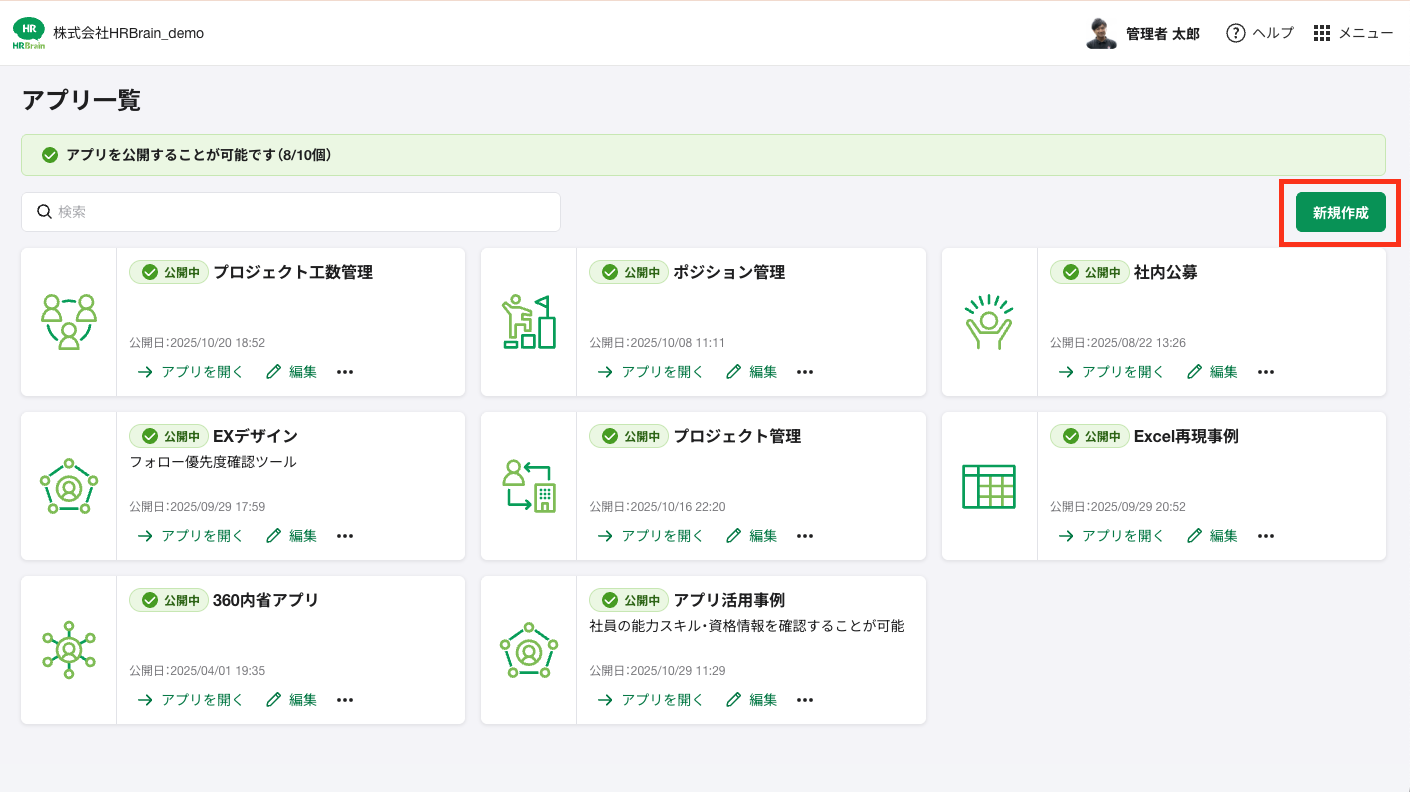The image size is (1410, 792).
Task: Edit the Excel再現事例 app
Action: click(x=1212, y=536)
